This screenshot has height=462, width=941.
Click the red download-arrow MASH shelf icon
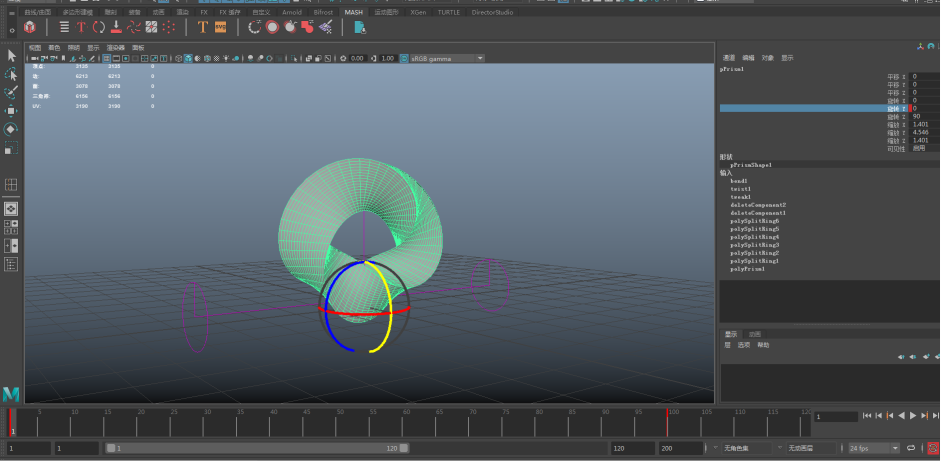[116, 27]
